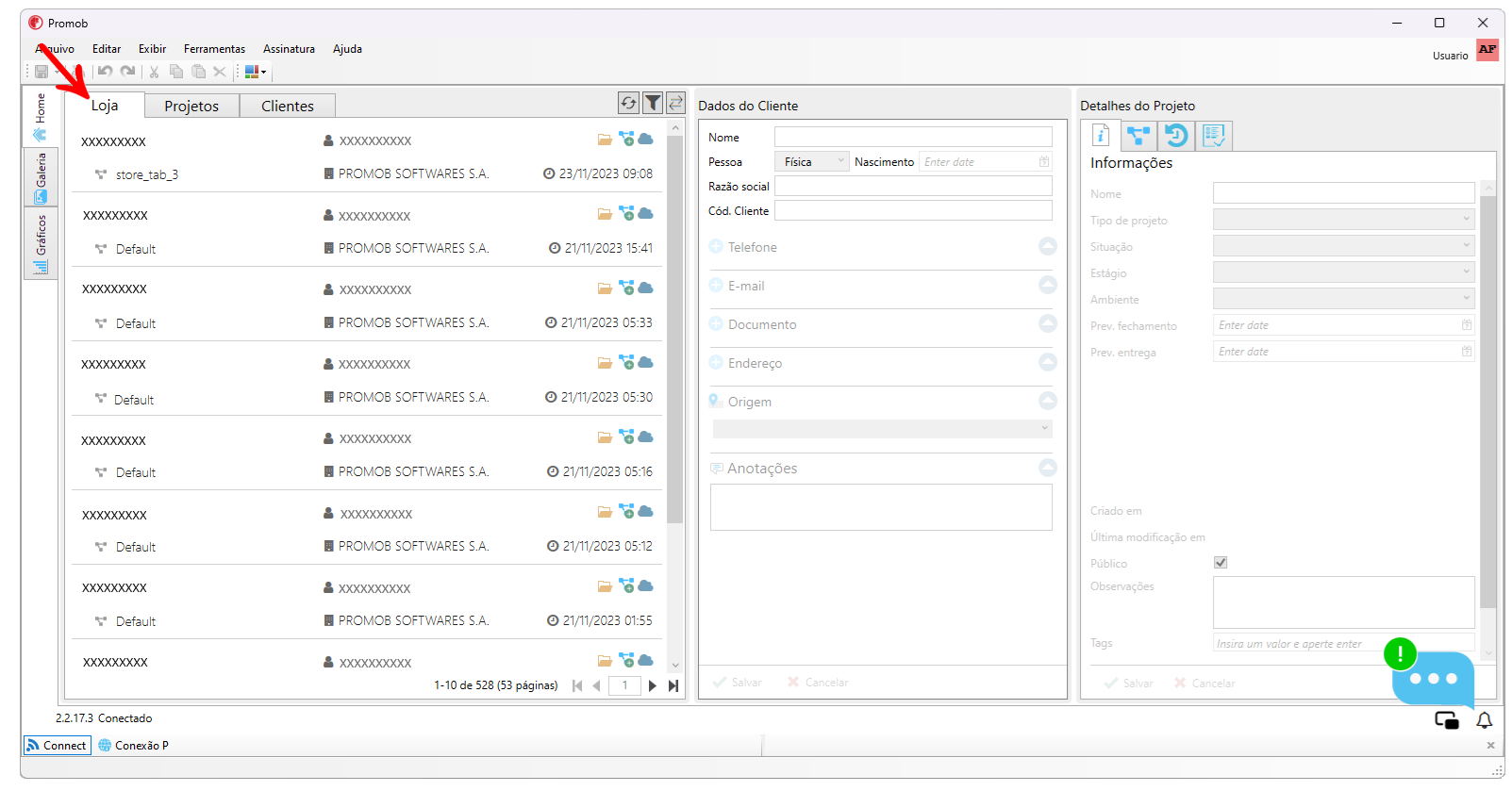Viewport: 1512px width, 791px height.
Task: Click the screens icon beside the bell
Action: click(1447, 721)
